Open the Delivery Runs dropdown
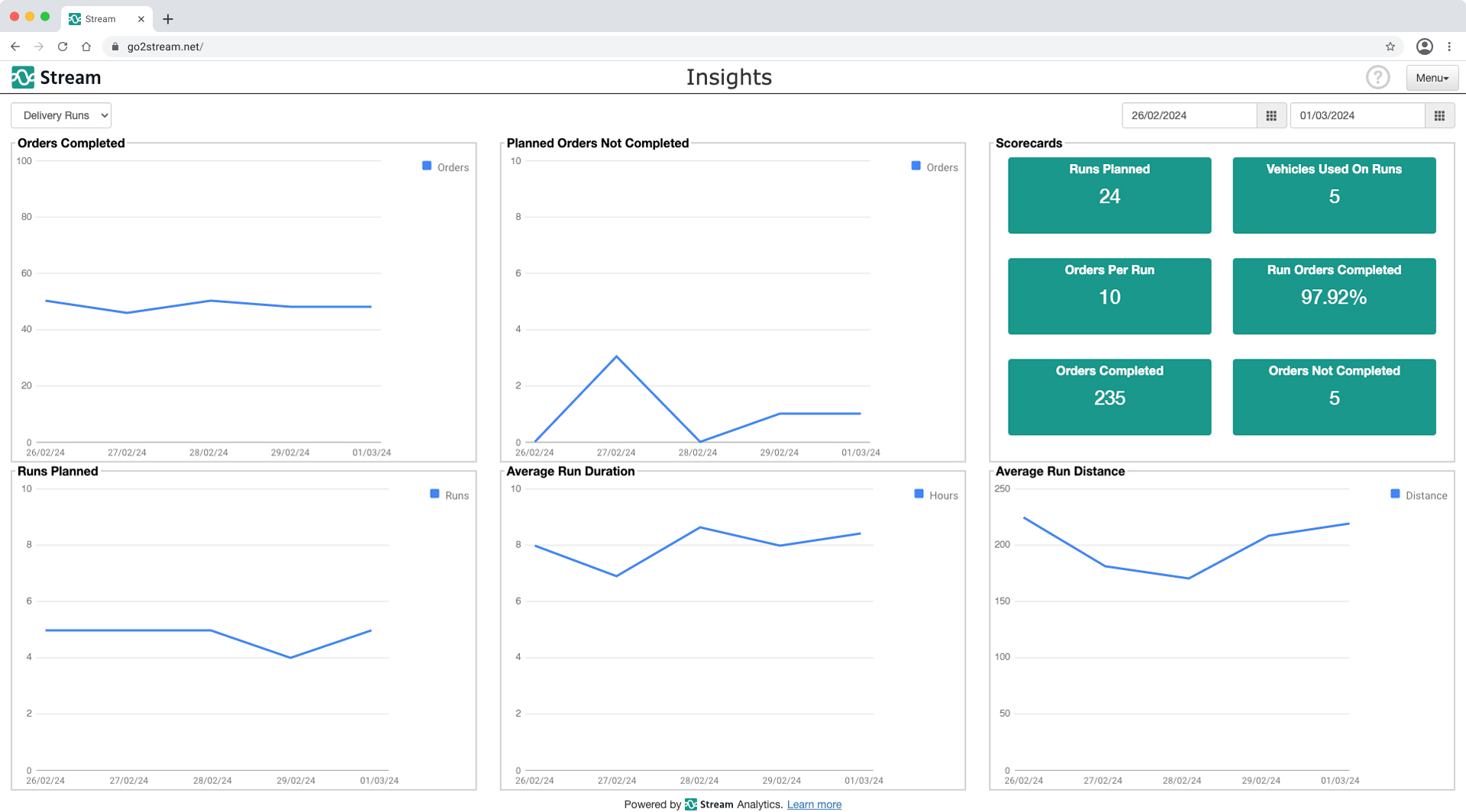This screenshot has width=1466, height=812. [60, 115]
